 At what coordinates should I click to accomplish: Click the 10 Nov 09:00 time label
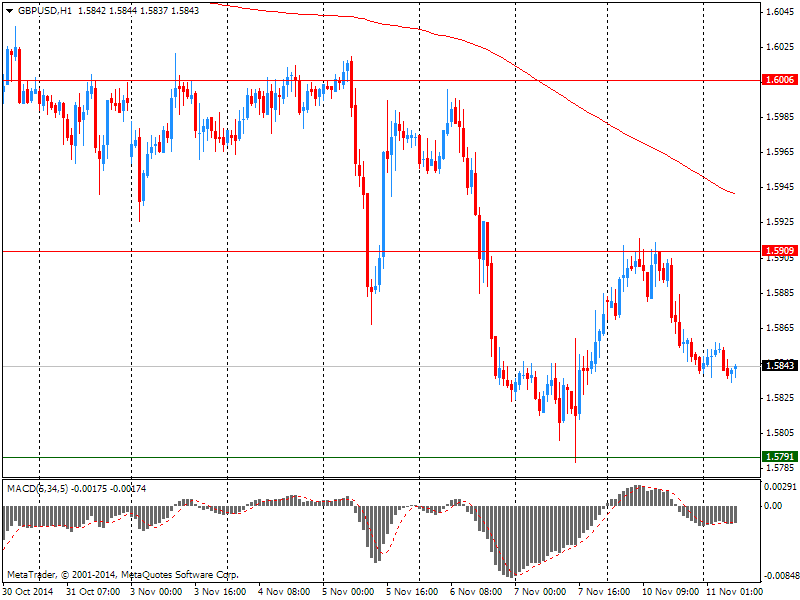coord(670,592)
